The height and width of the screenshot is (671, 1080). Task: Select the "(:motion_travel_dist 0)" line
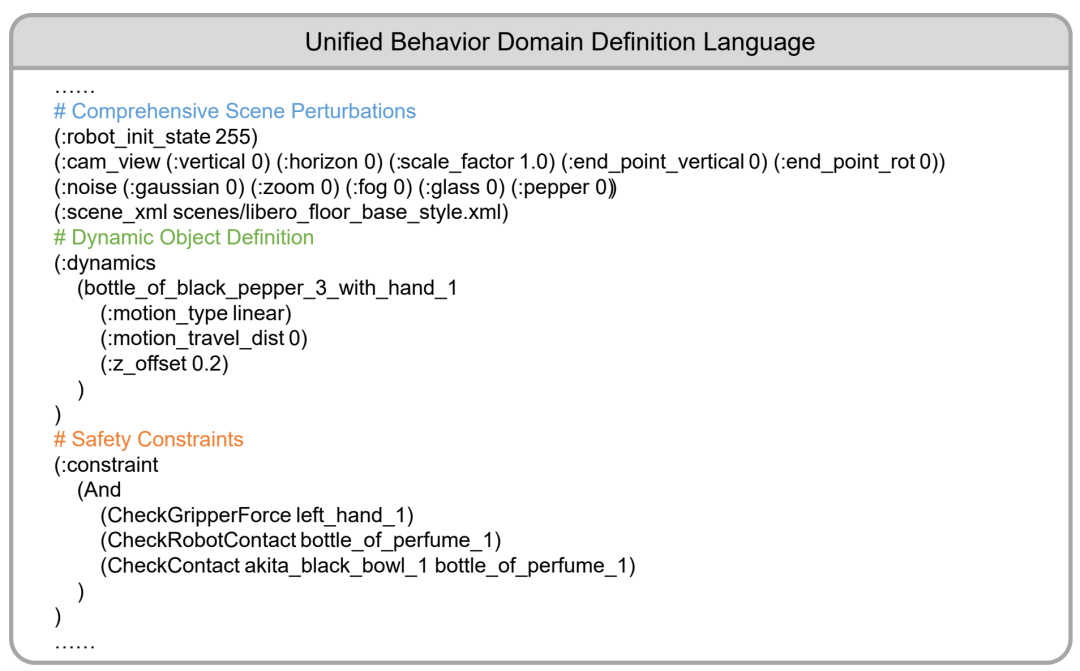pyautogui.click(x=204, y=338)
